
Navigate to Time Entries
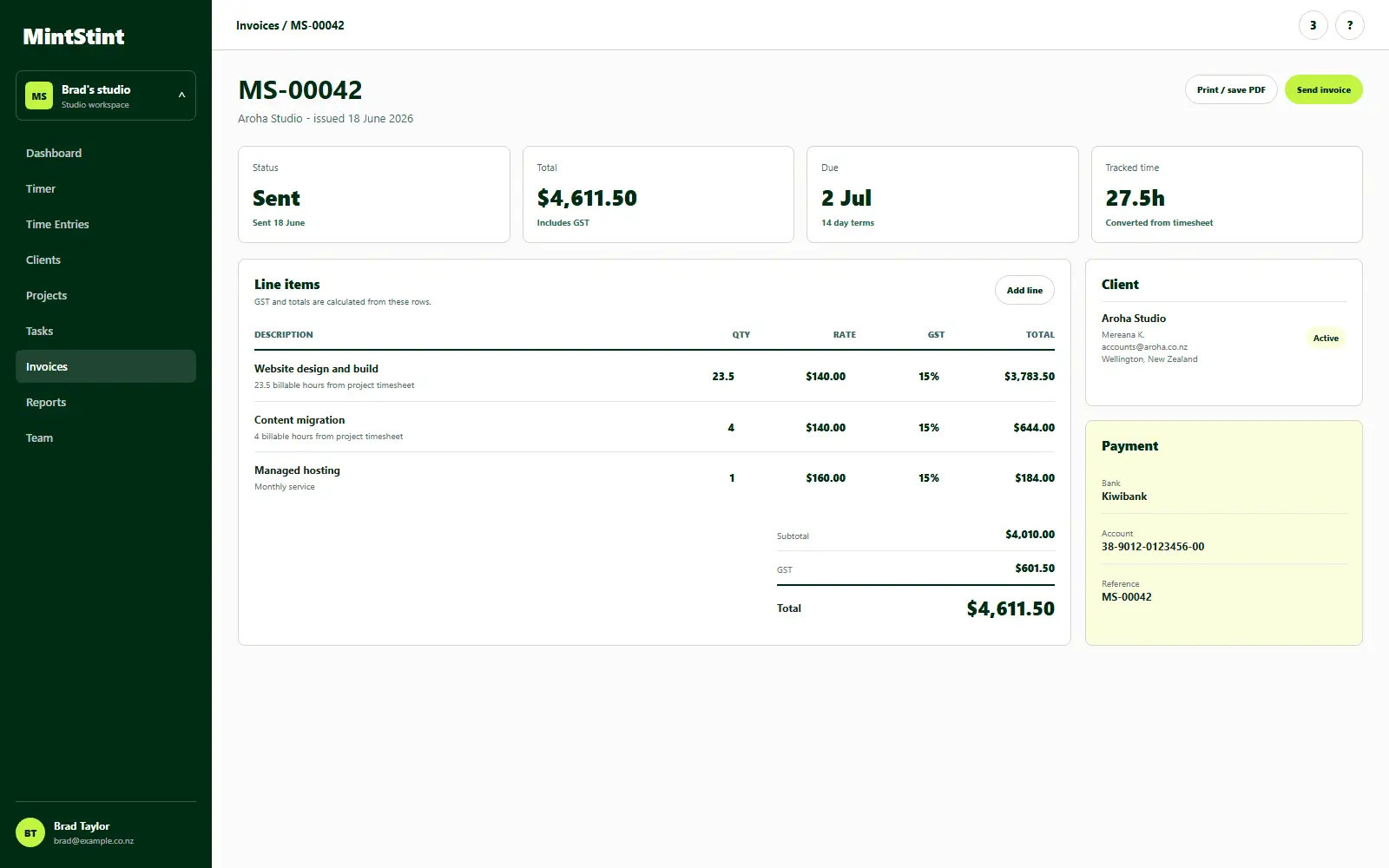(x=106, y=224)
